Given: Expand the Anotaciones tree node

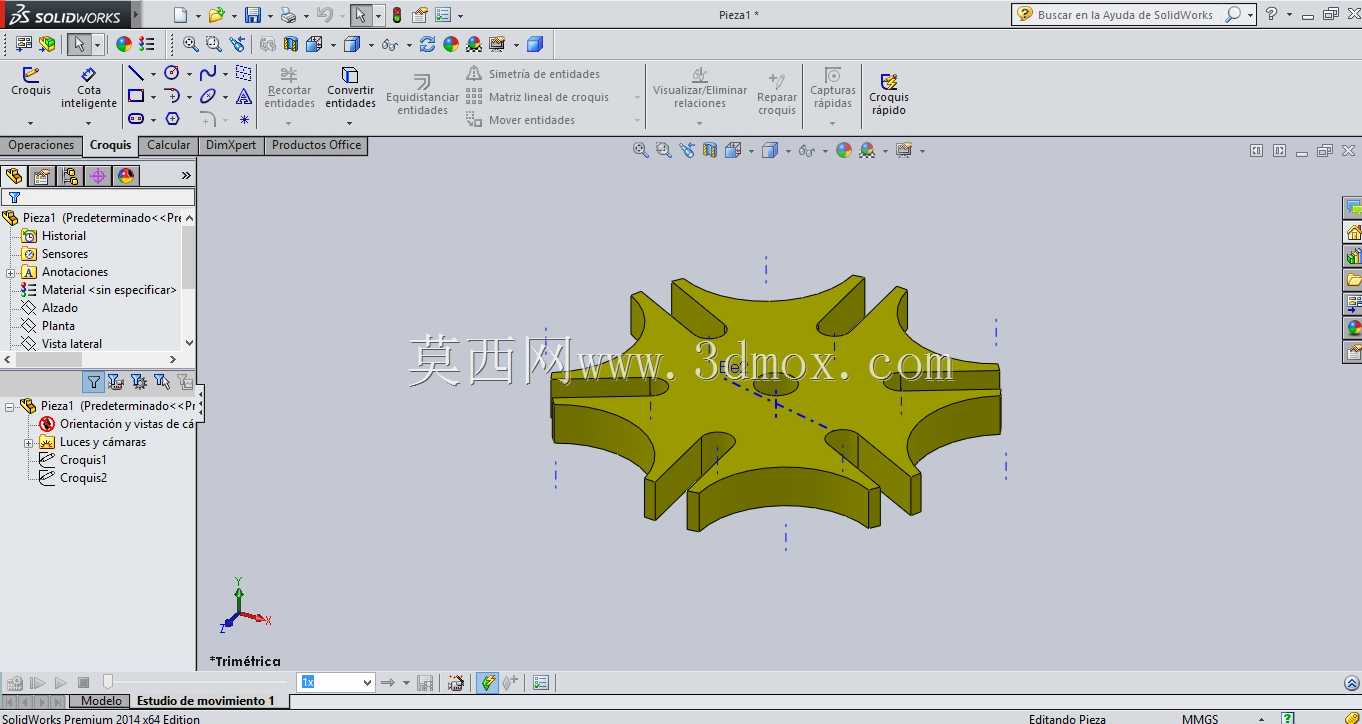Looking at the screenshot, I should coord(10,273).
